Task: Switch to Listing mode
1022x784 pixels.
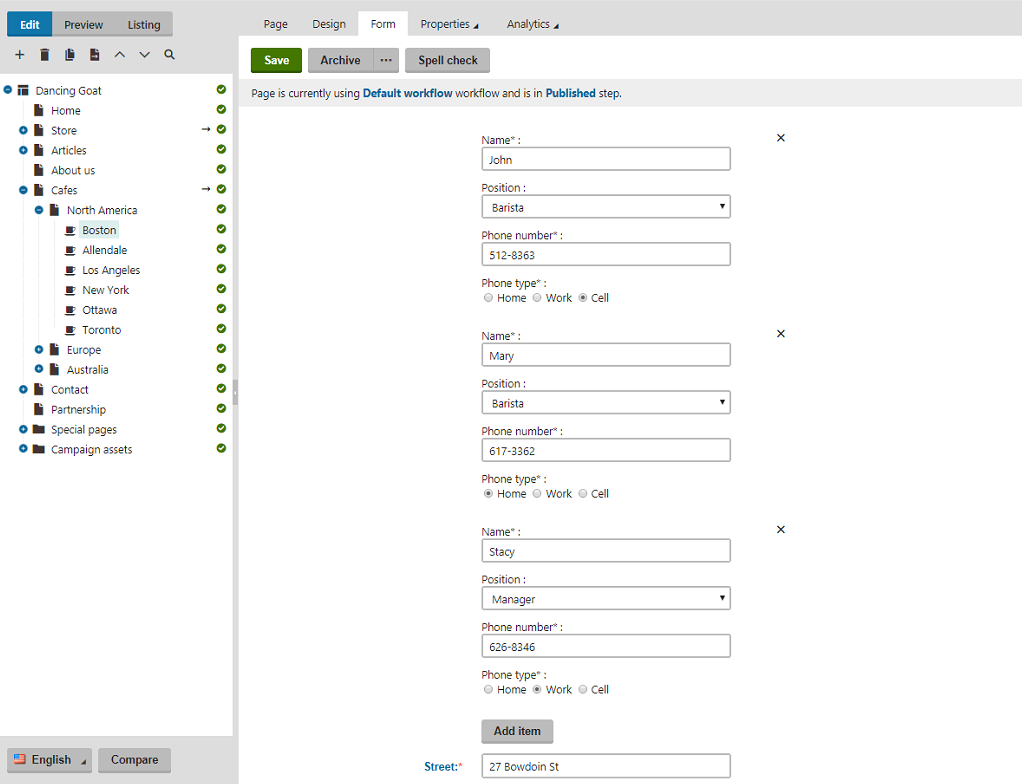Action: 144,25
